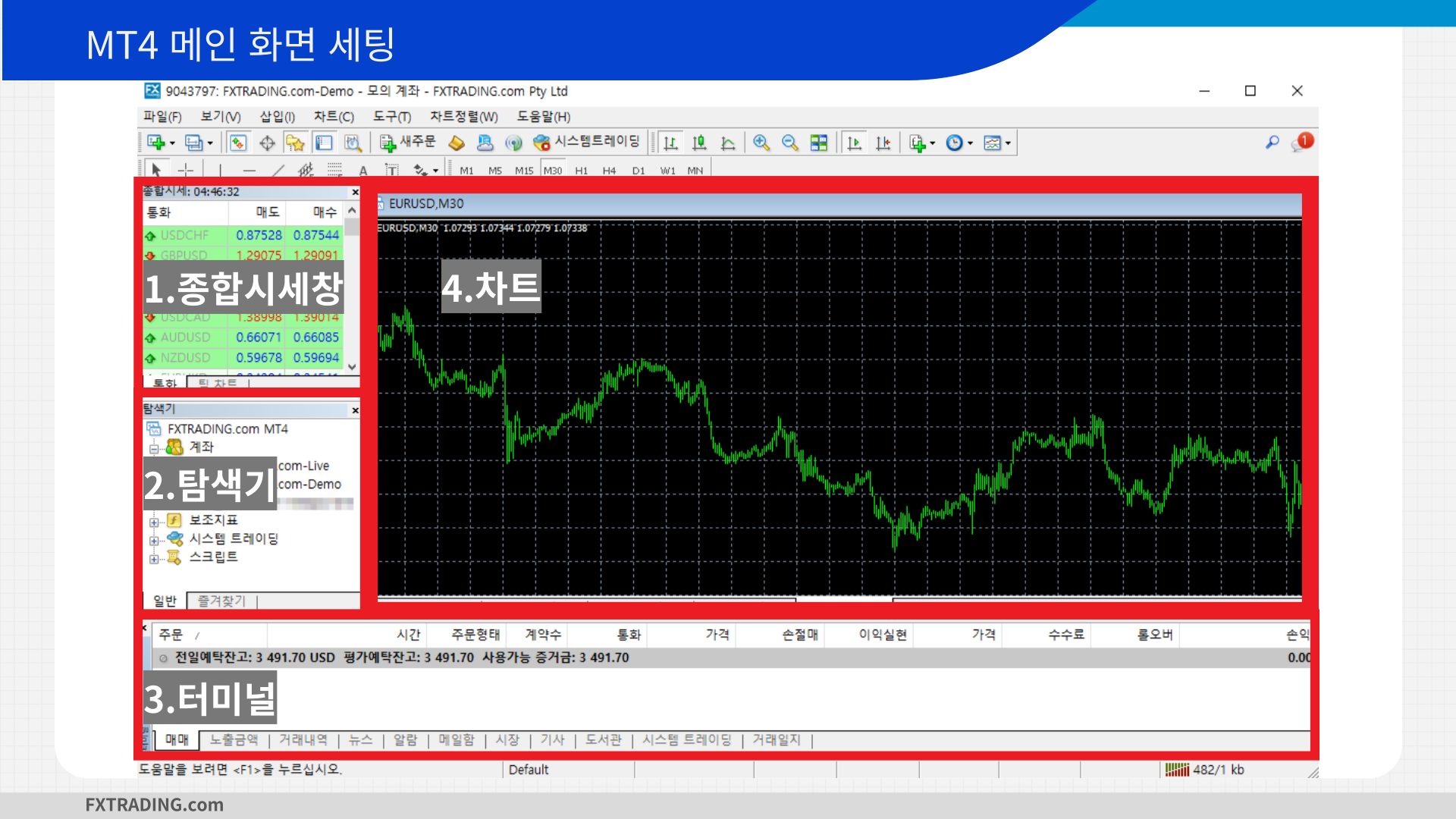Image resolution: width=1456 pixels, height=819 pixels.
Task: Select the USDCHF row in market watch
Action: click(243, 236)
